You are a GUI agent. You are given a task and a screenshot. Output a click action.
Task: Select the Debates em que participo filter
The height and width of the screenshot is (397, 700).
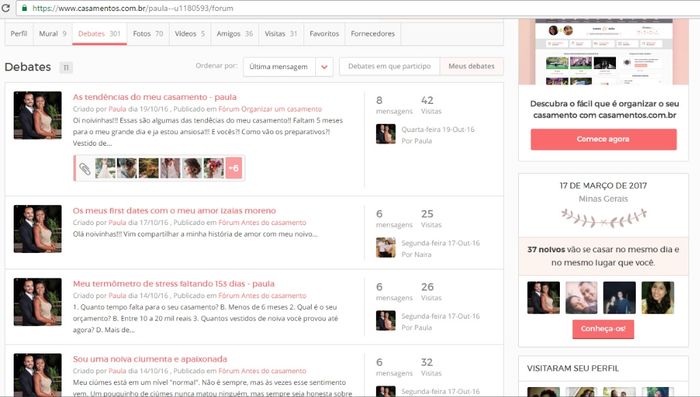pyautogui.click(x=389, y=66)
